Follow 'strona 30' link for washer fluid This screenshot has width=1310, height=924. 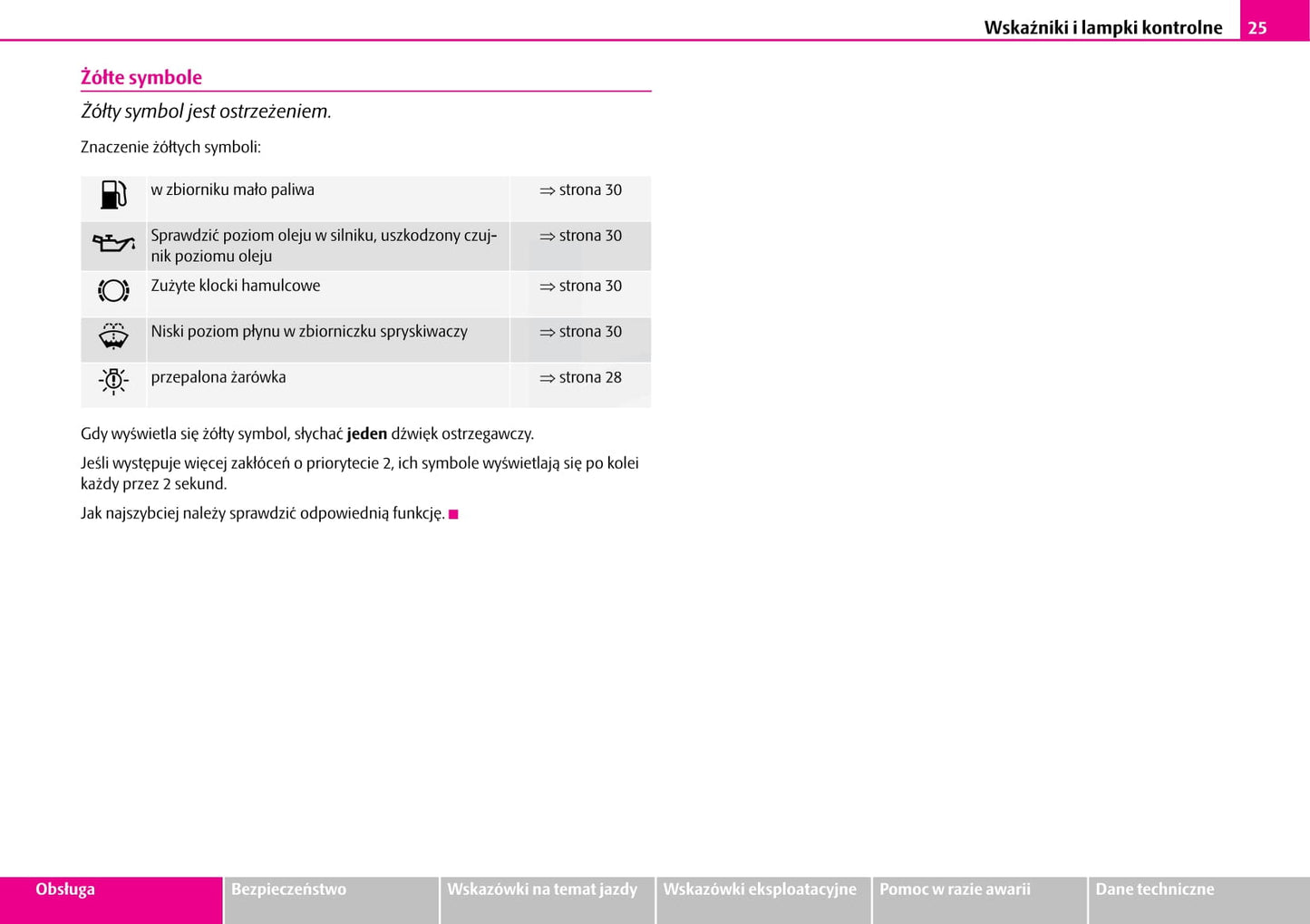click(581, 332)
